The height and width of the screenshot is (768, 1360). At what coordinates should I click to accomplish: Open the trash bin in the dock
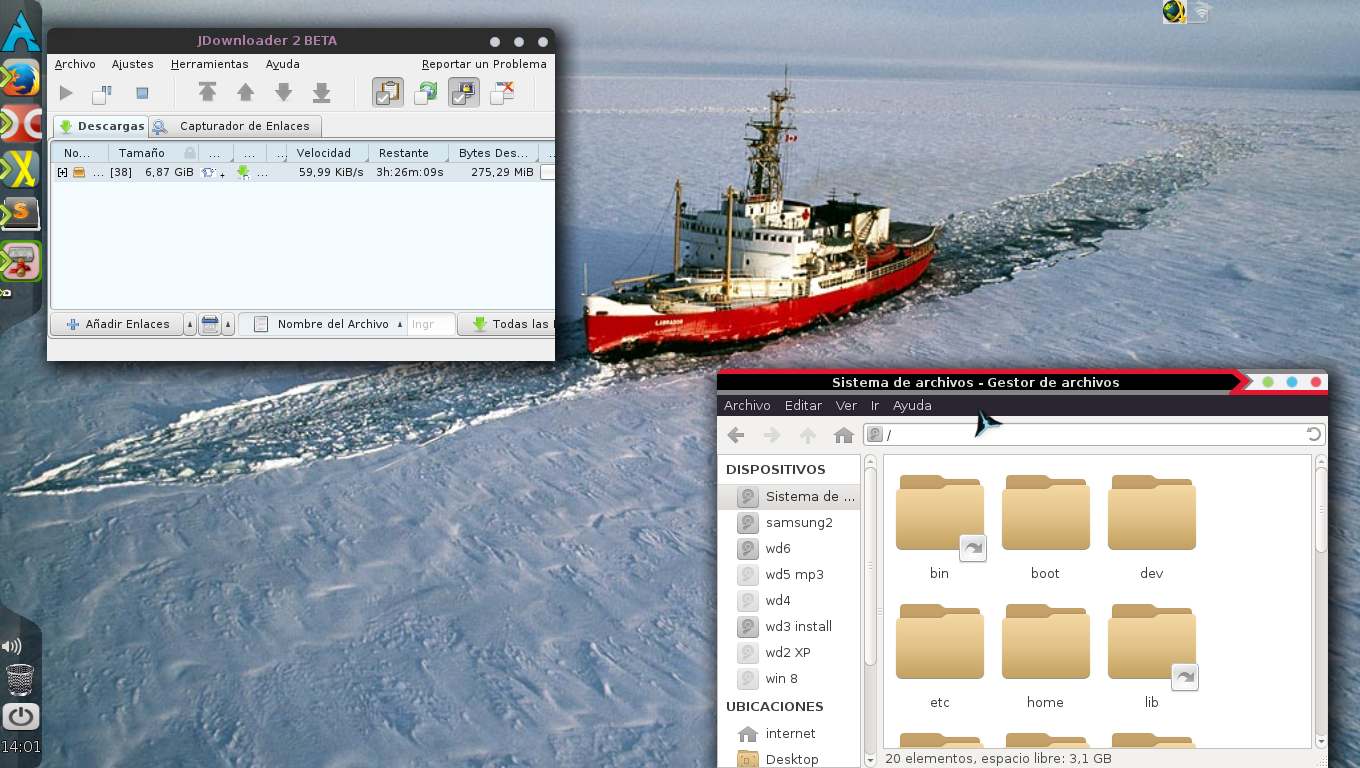coord(20,680)
